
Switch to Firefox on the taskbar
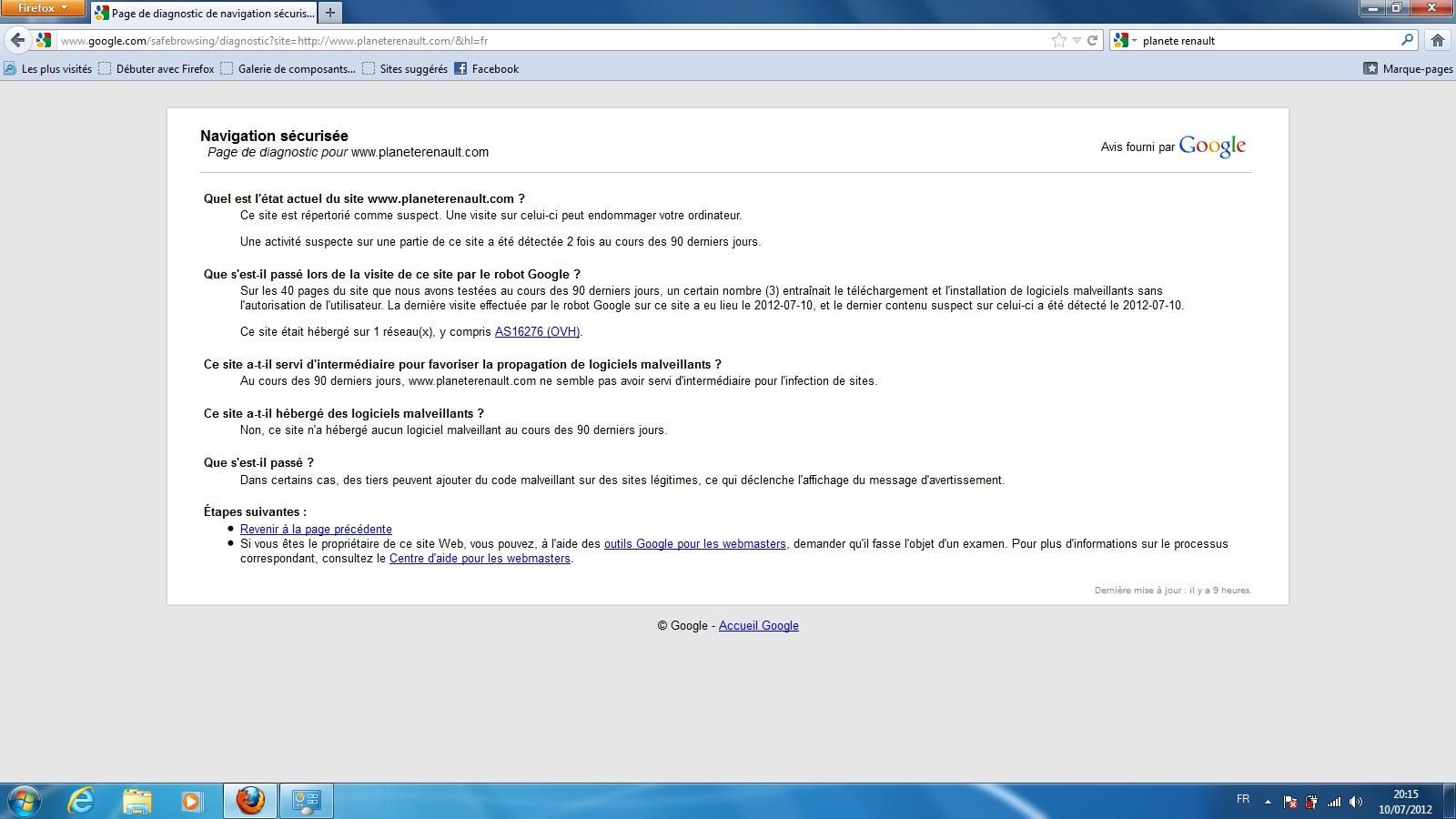point(250,801)
